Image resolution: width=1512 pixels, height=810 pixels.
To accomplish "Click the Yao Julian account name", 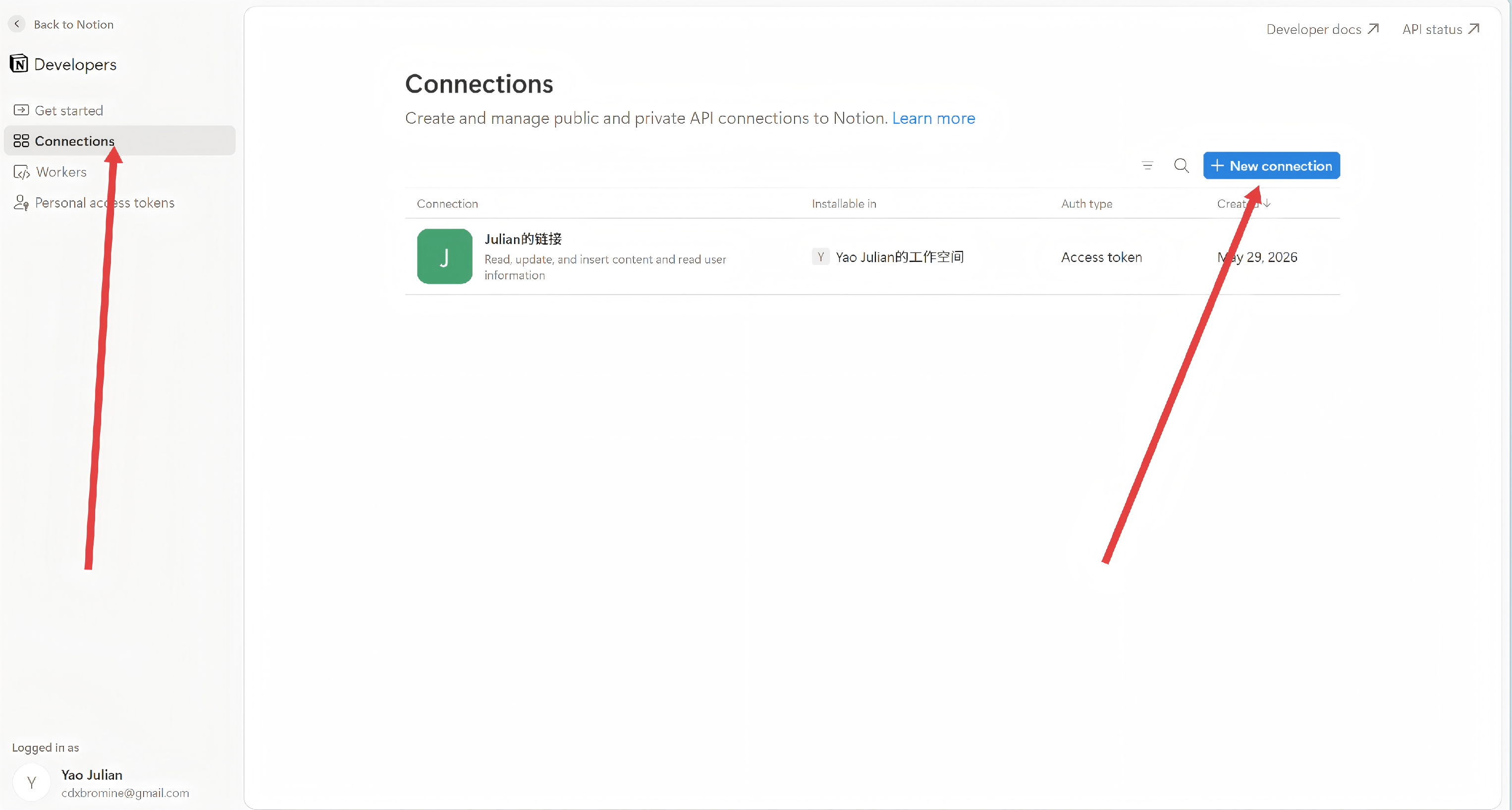I will coord(92,775).
